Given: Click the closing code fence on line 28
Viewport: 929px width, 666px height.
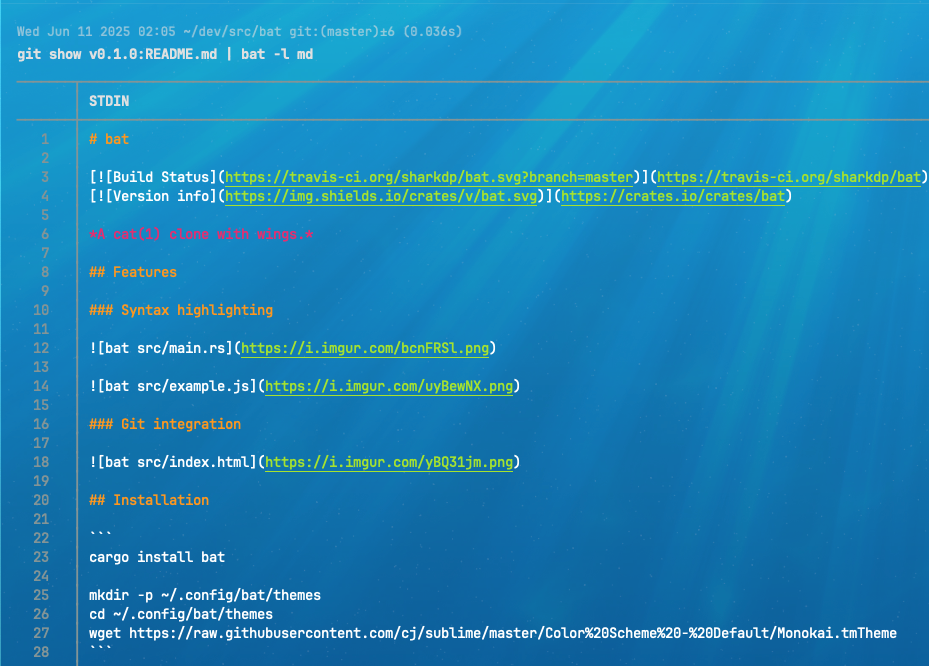Looking at the screenshot, I should 101,648.
